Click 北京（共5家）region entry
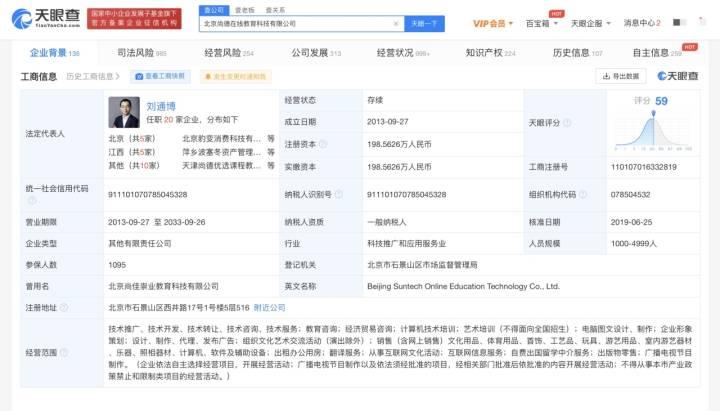720x411 pixels. pos(134,138)
